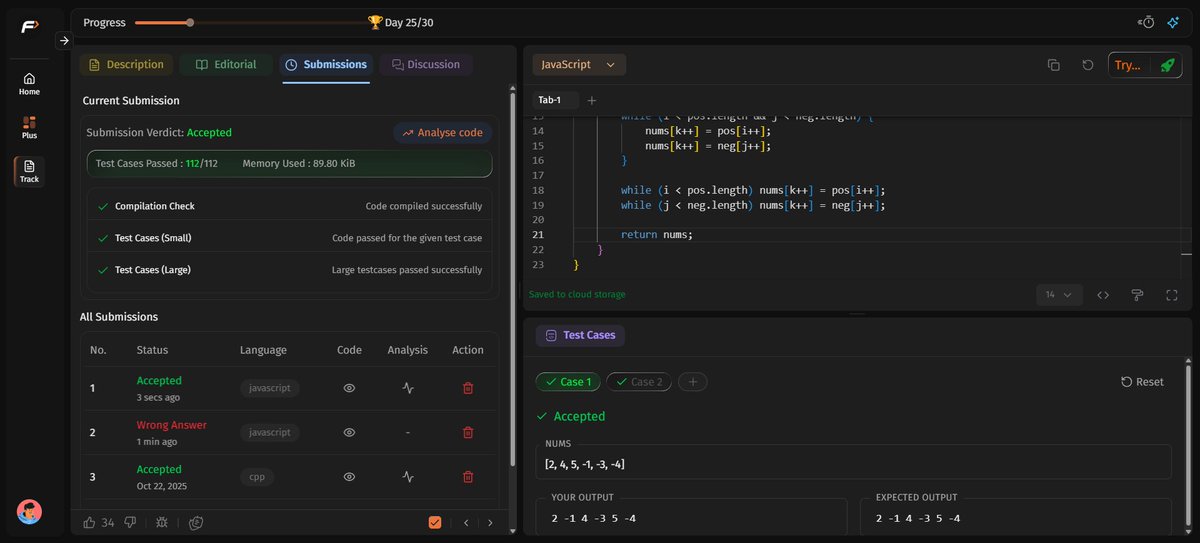This screenshot has height=543, width=1200.
Task: Delete submission 1 with trash icon
Action: pos(468,388)
